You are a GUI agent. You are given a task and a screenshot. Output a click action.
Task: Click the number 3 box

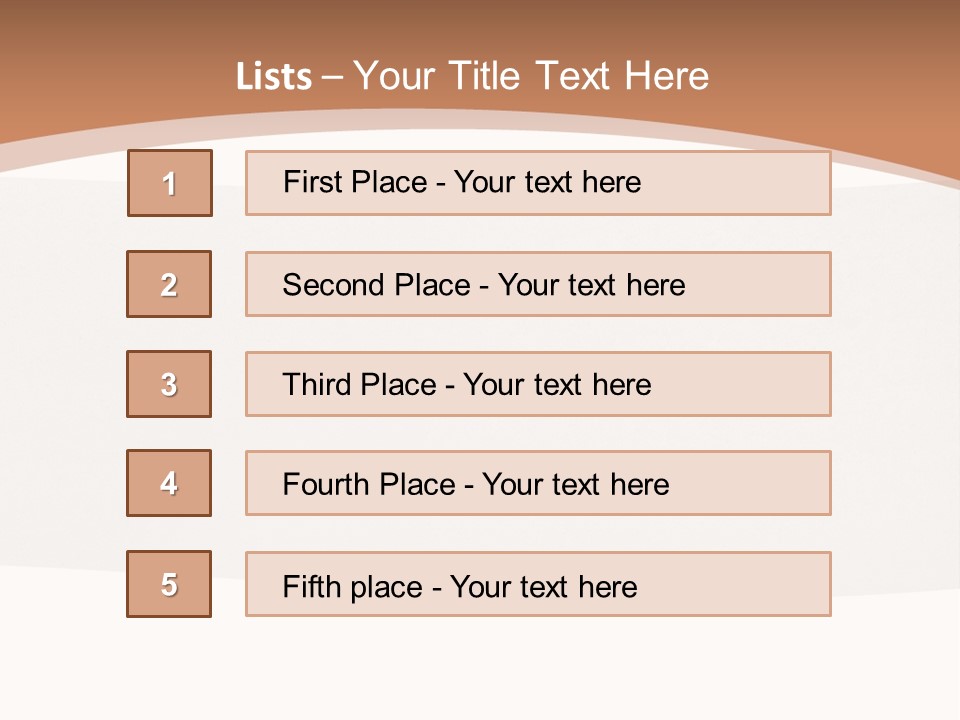pos(169,384)
